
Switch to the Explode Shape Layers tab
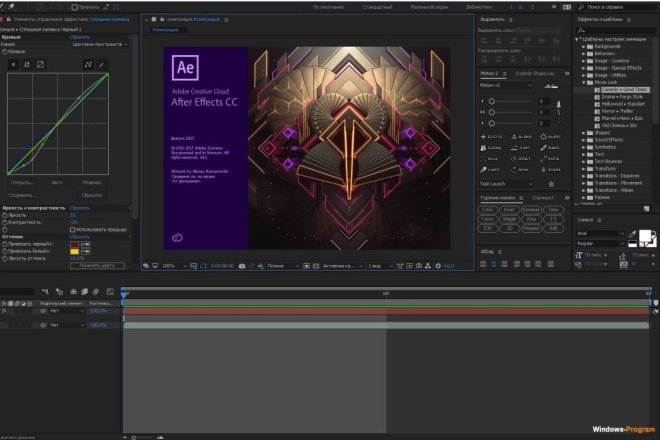(535, 73)
